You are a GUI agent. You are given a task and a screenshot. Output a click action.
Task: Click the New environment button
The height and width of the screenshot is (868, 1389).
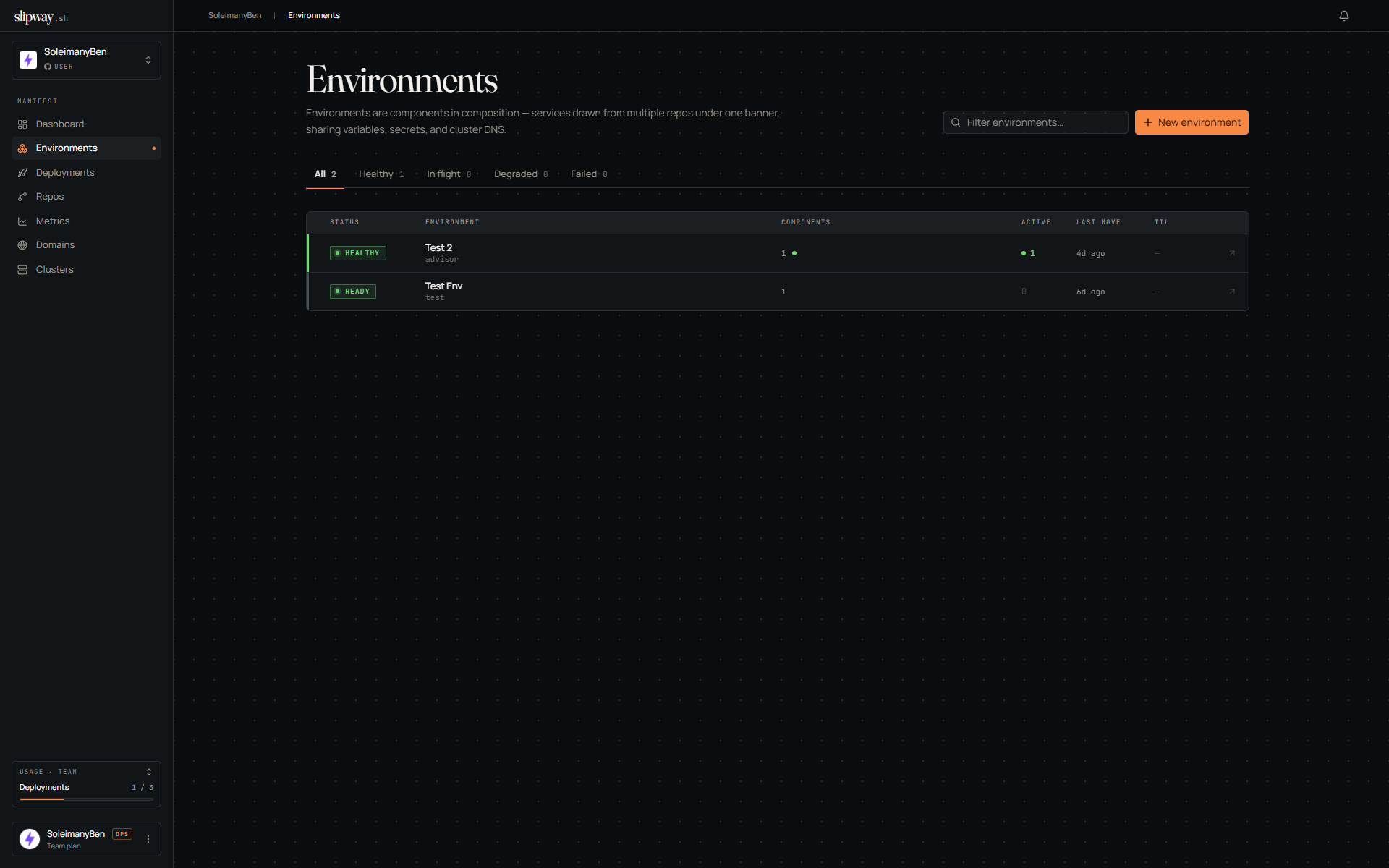pyautogui.click(x=1192, y=122)
